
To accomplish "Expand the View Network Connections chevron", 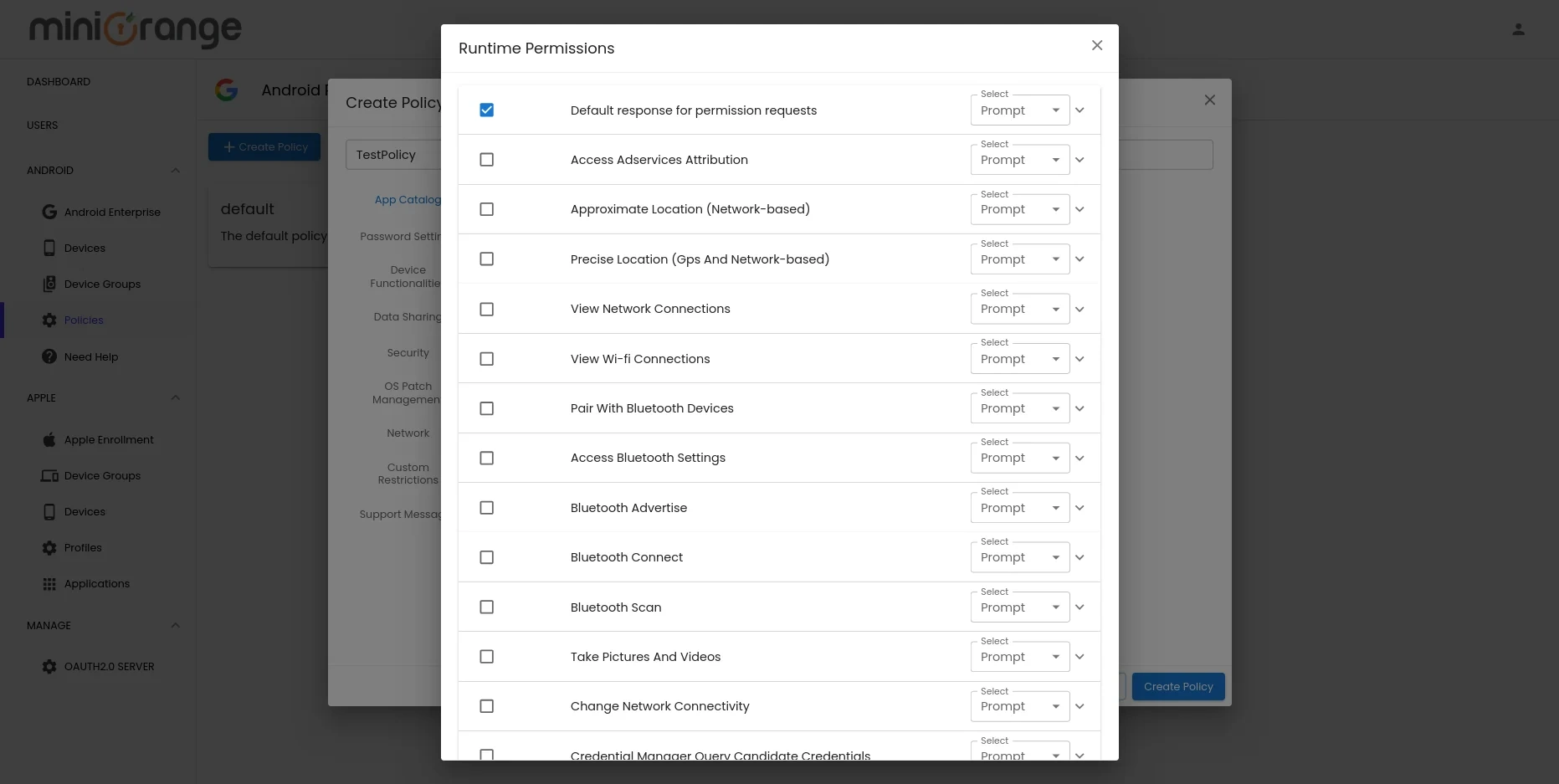I will pyautogui.click(x=1080, y=309).
